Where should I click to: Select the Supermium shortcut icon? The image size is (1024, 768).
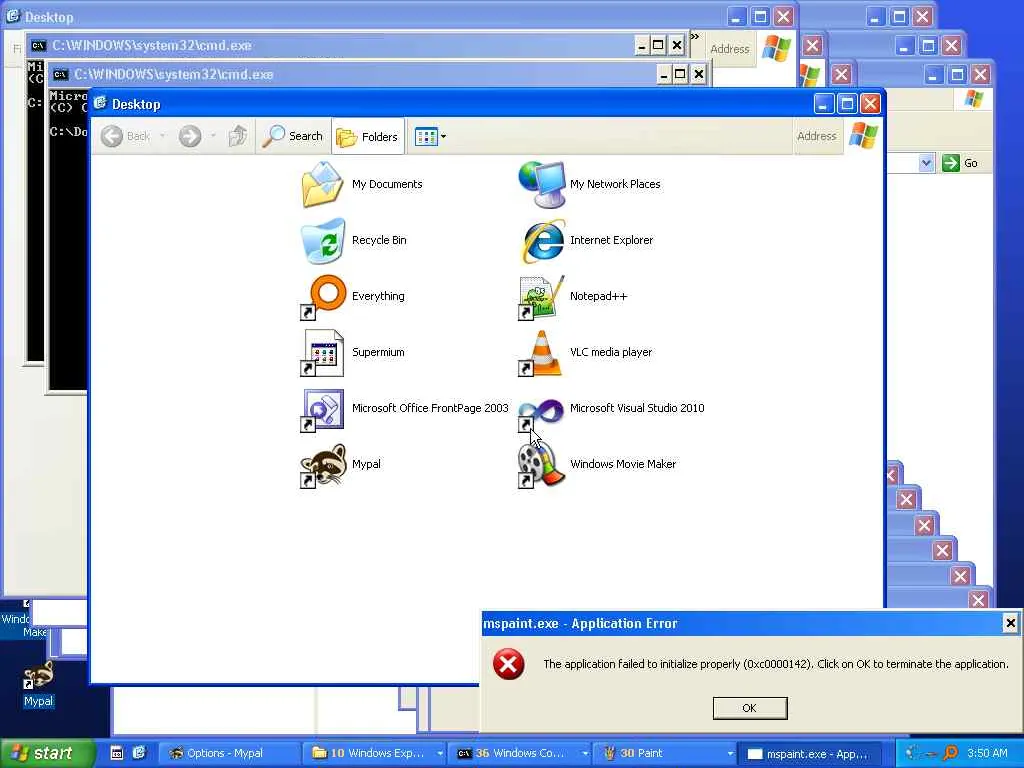coord(322,353)
